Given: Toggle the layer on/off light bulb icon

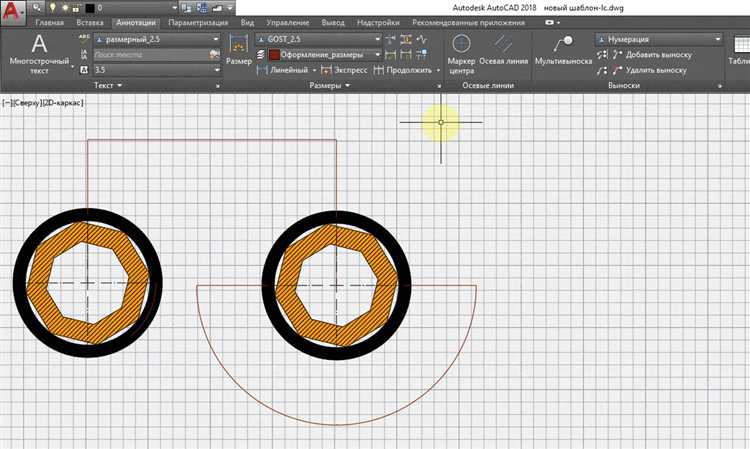Looking at the screenshot, I should tap(53, 8).
